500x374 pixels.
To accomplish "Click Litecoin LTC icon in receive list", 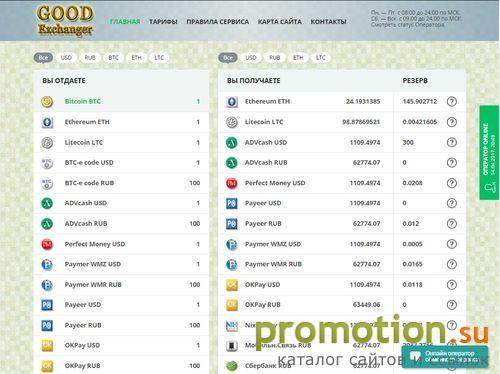I will [x=232, y=122].
